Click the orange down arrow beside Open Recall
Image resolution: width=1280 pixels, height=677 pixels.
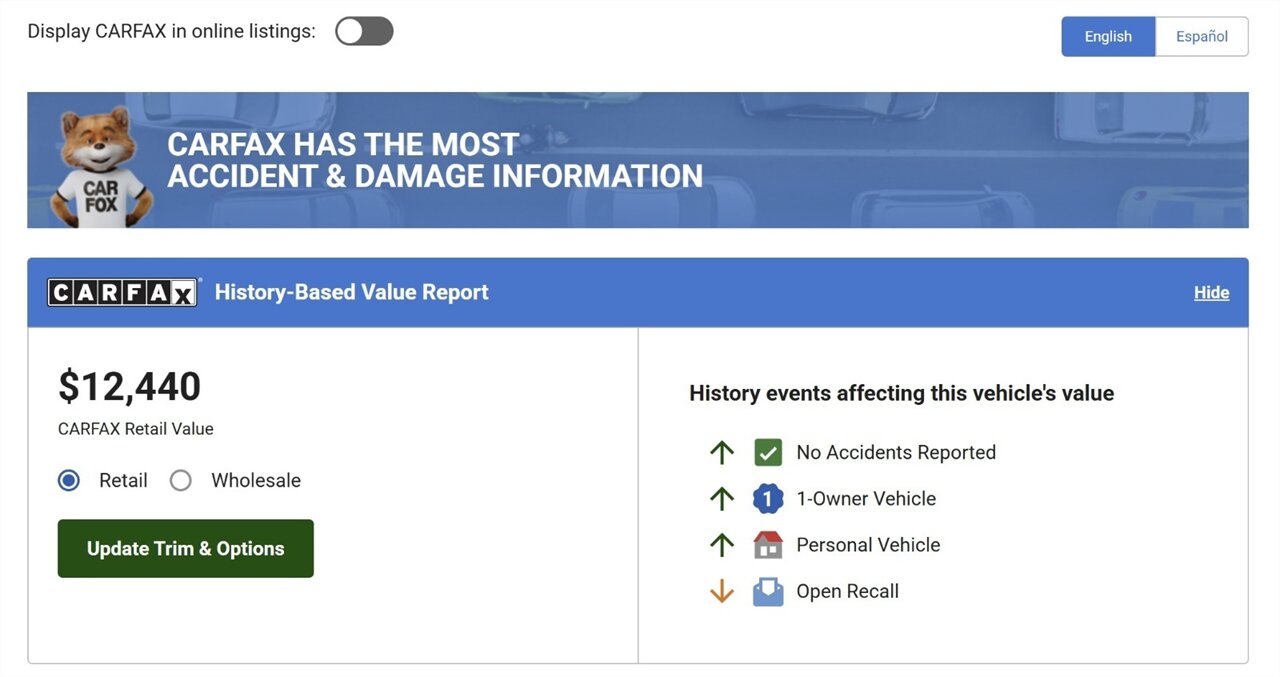(x=722, y=591)
